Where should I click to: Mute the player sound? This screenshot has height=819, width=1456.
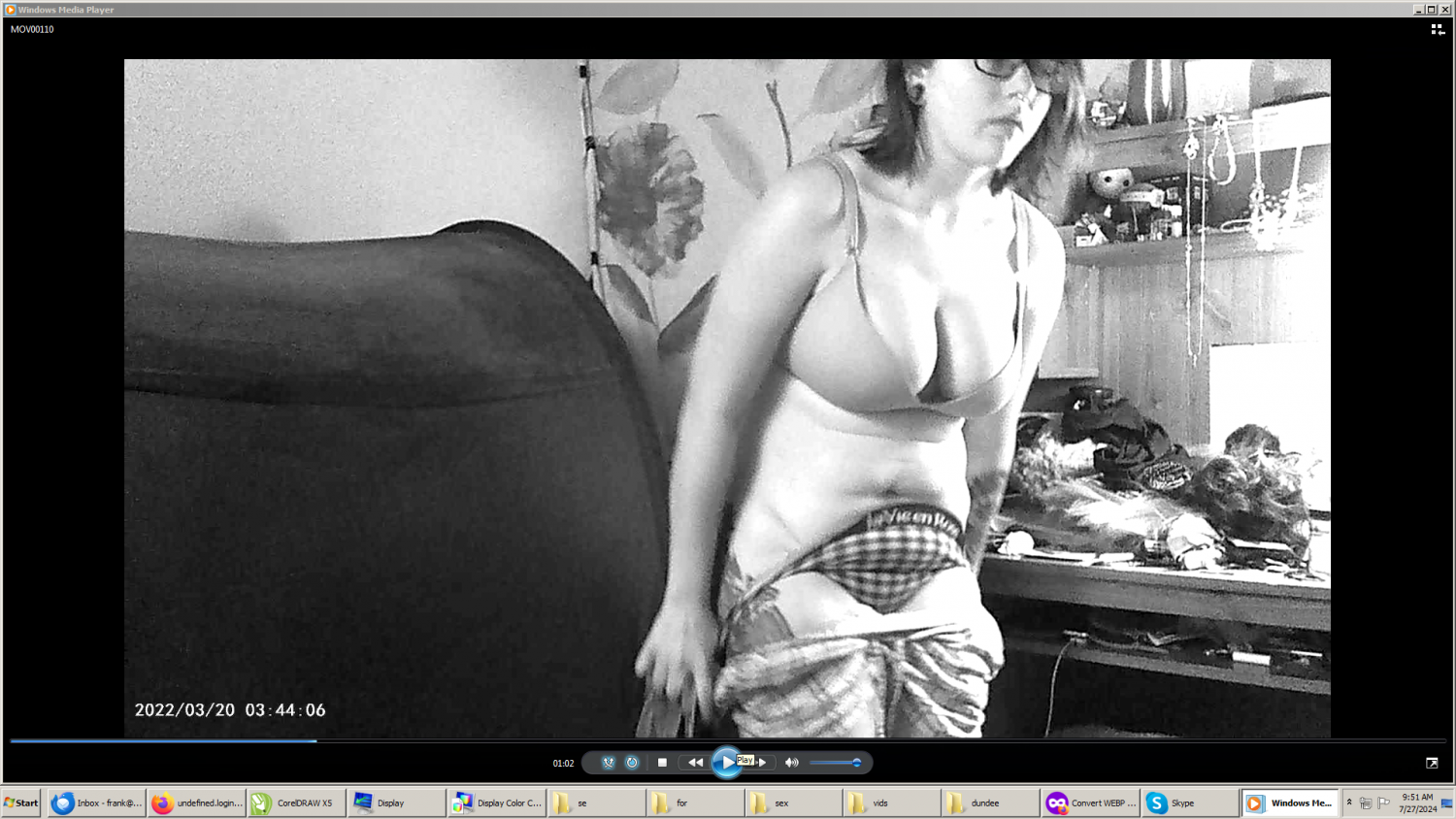(791, 763)
